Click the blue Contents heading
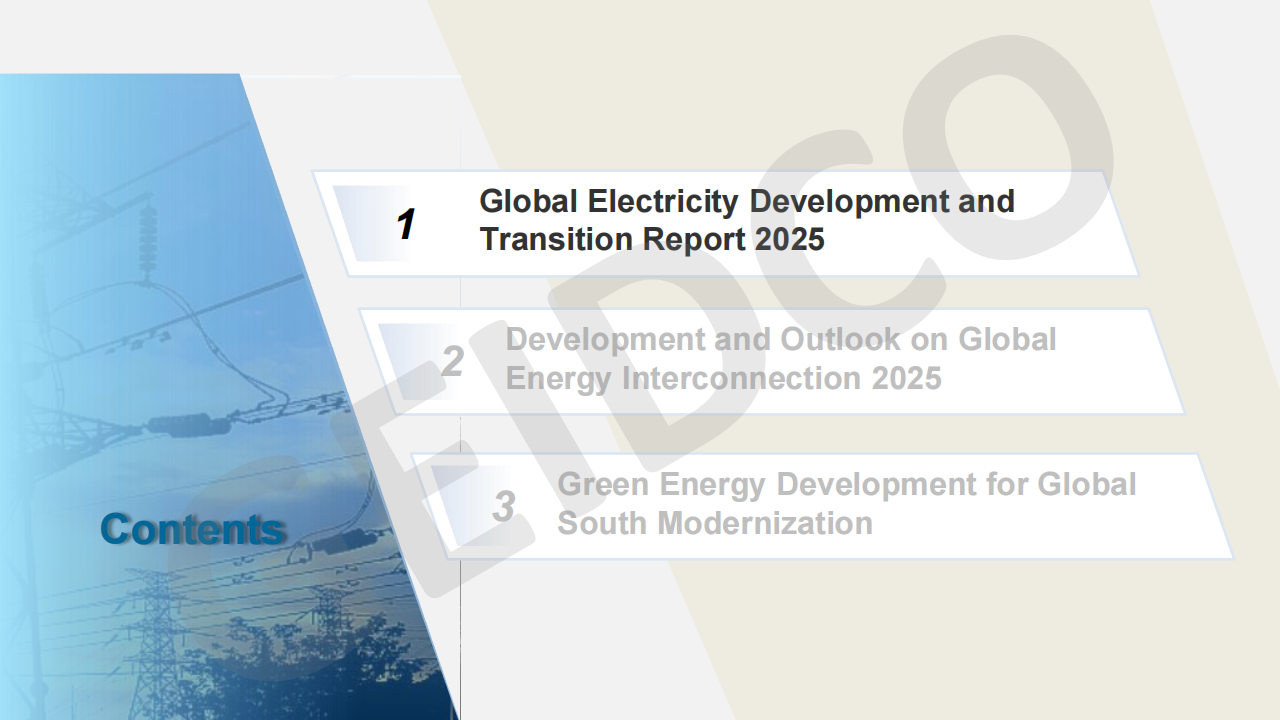Viewport: 1280px width, 720px height. click(x=192, y=529)
